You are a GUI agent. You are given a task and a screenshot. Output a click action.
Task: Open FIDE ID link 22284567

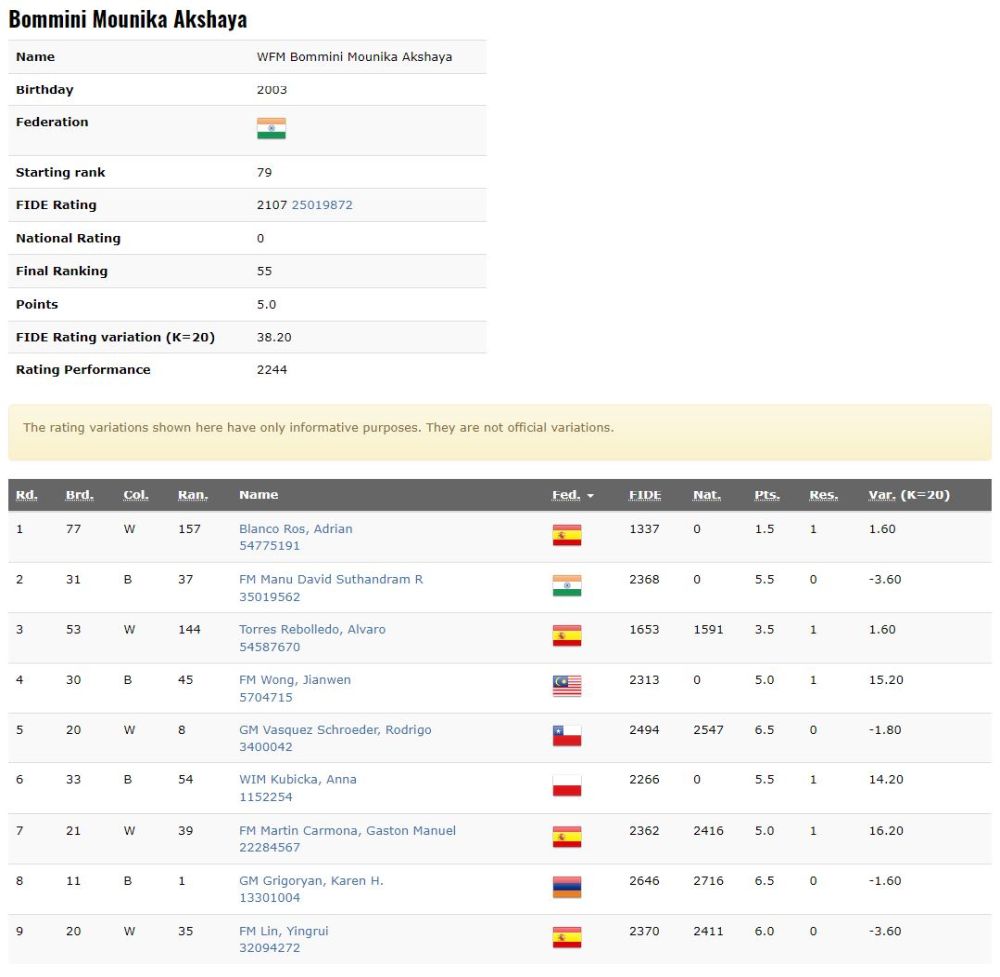tap(270, 847)
